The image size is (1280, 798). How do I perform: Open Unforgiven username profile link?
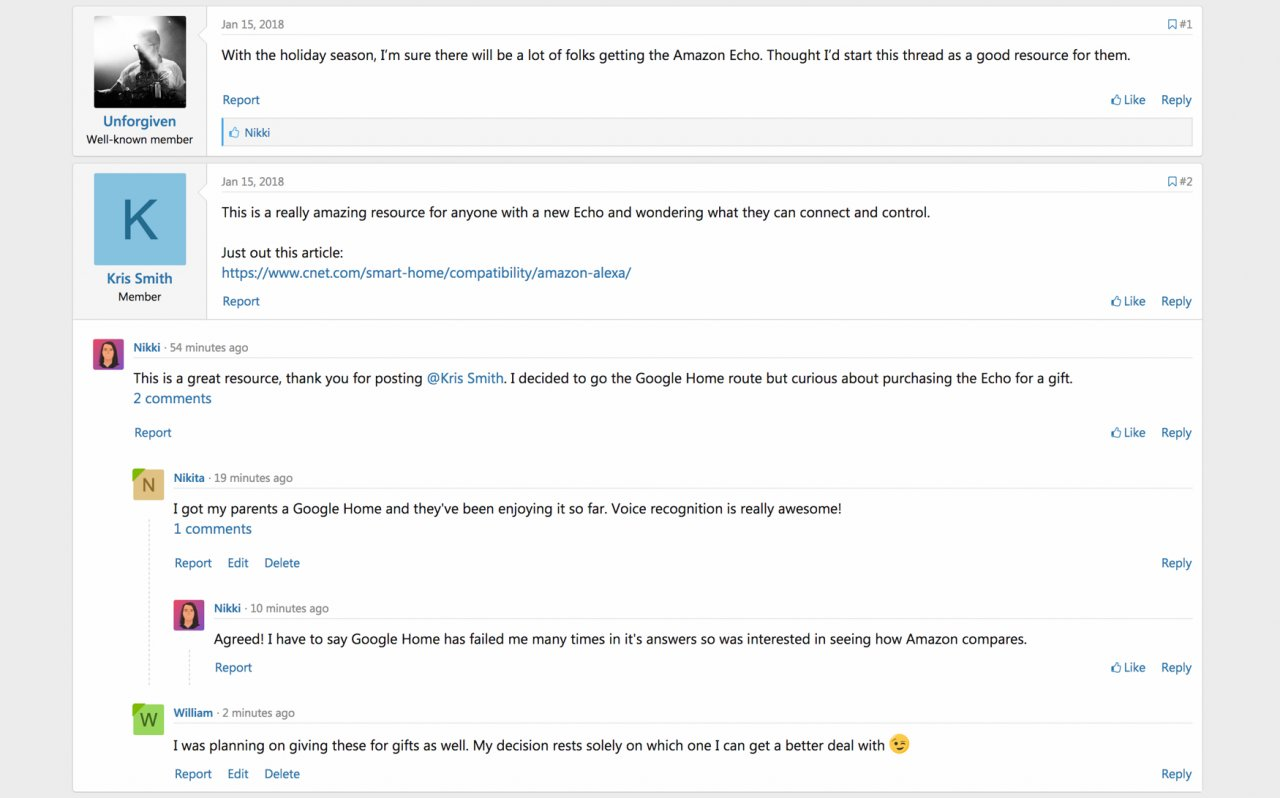[140, 122]
